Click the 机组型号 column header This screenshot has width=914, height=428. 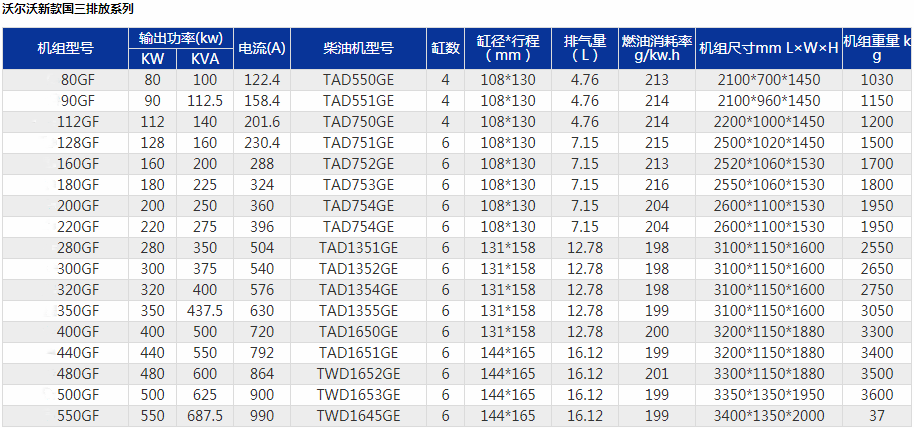(x=65, y=48)
